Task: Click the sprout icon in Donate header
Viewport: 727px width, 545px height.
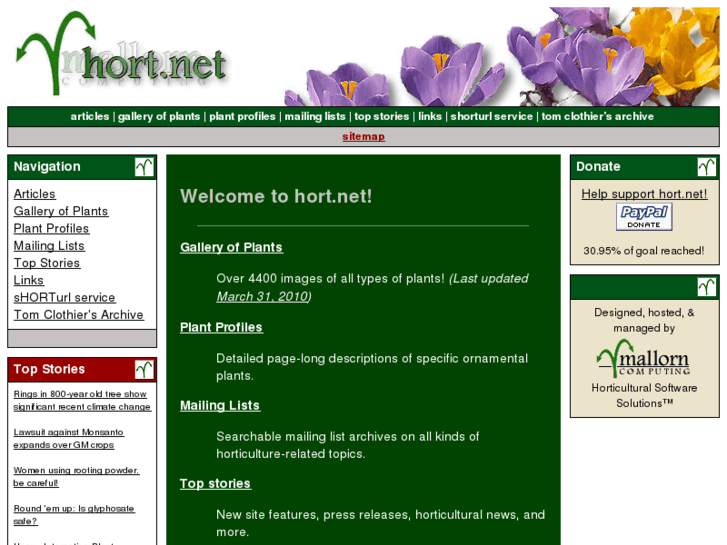Action: coord(707,167)
